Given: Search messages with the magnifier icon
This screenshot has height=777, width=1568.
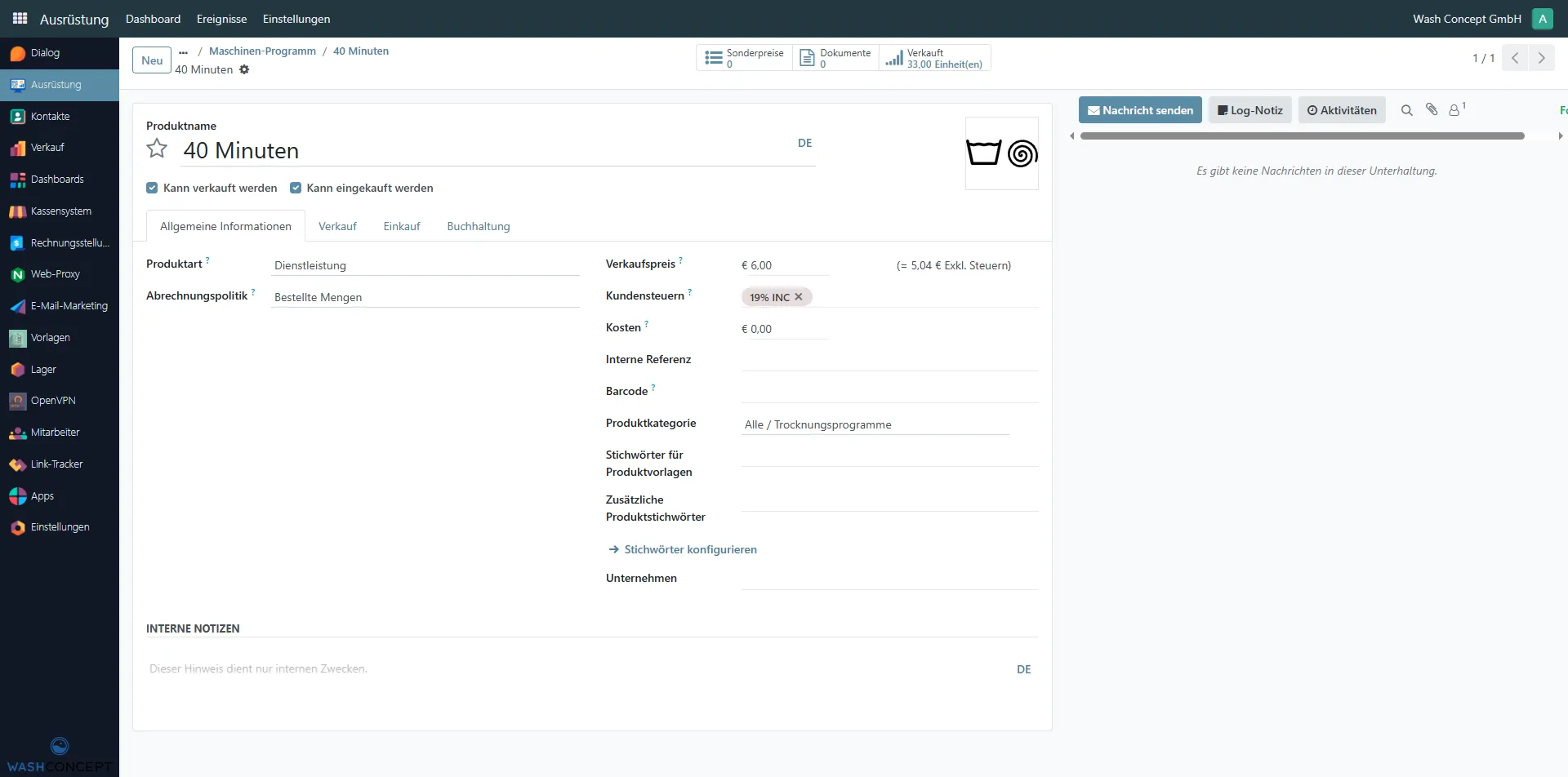Looking at the screenshot, I should click(x=1406, y=110).
